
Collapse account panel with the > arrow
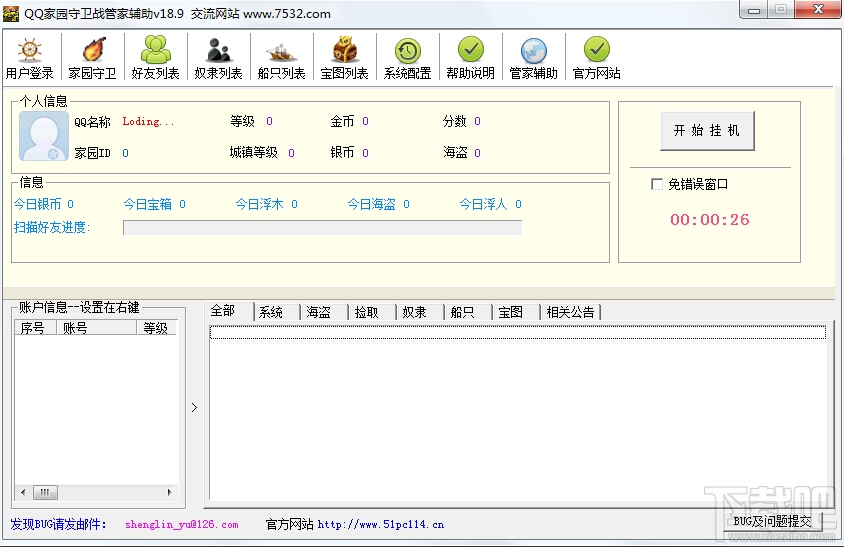coord(194,408)
